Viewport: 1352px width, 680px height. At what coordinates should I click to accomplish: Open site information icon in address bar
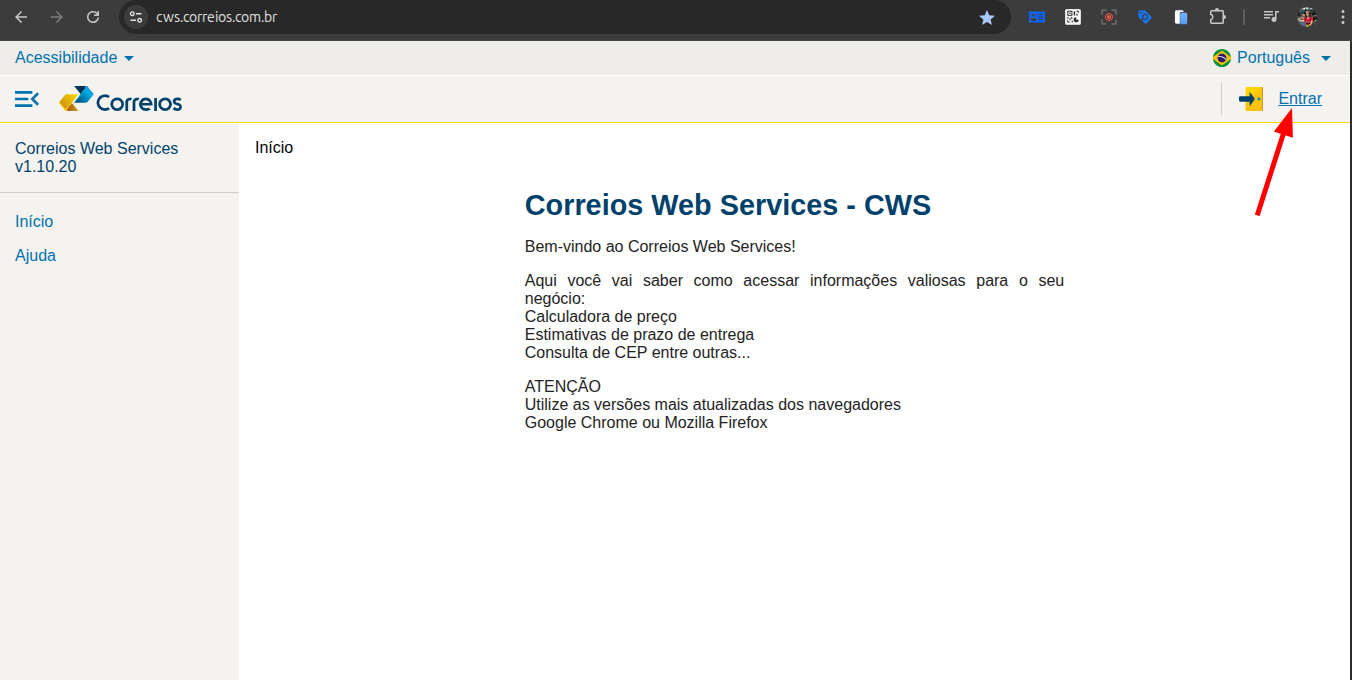[x=137, y=17]
